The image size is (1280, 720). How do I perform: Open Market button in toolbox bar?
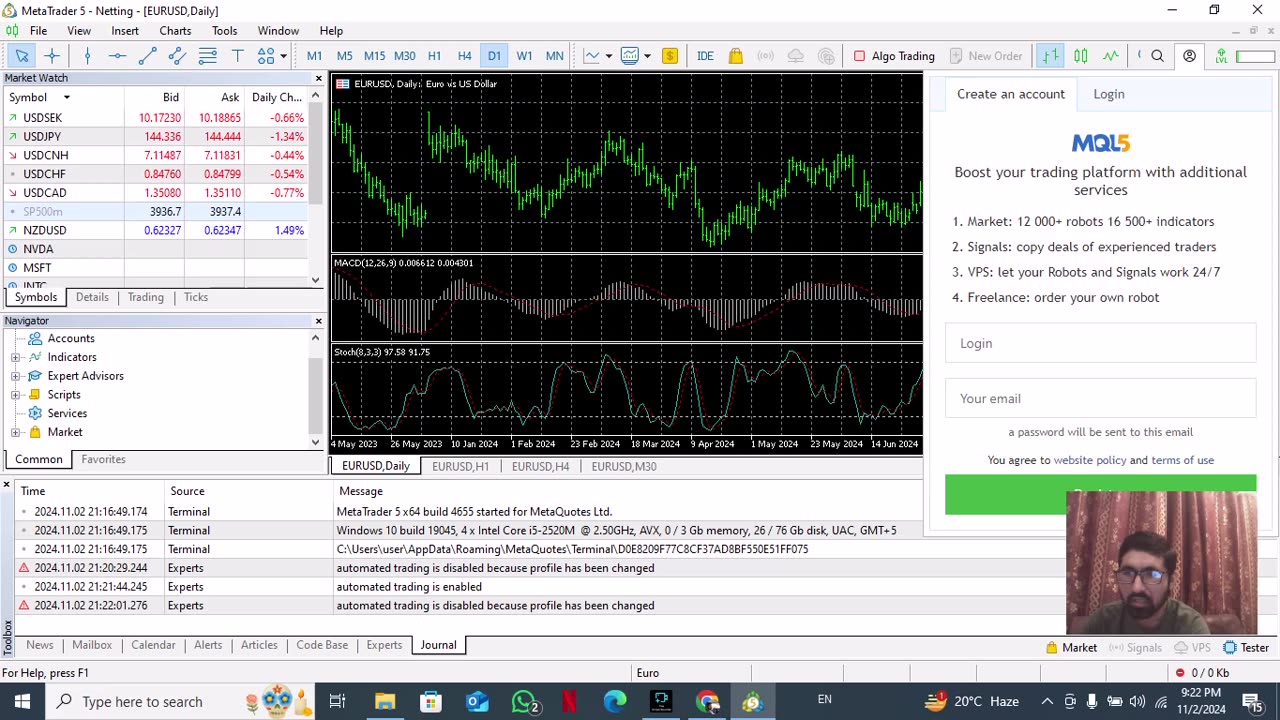[1070, 648]
